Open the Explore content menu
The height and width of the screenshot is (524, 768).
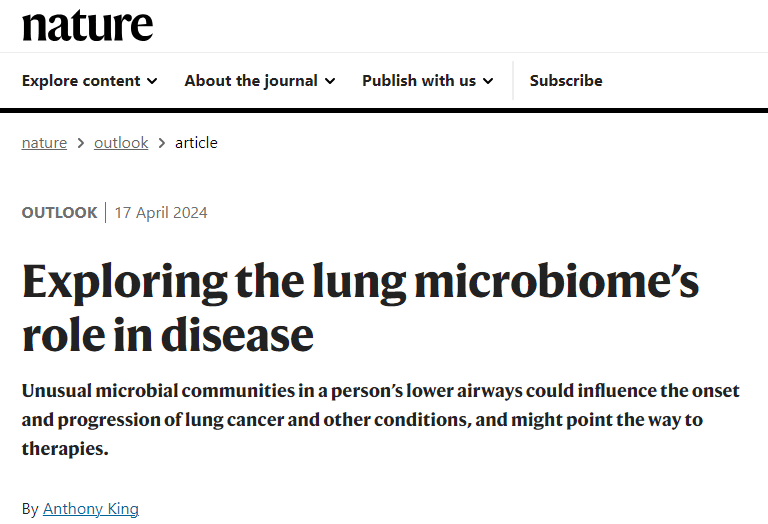(x=90, y=80)
